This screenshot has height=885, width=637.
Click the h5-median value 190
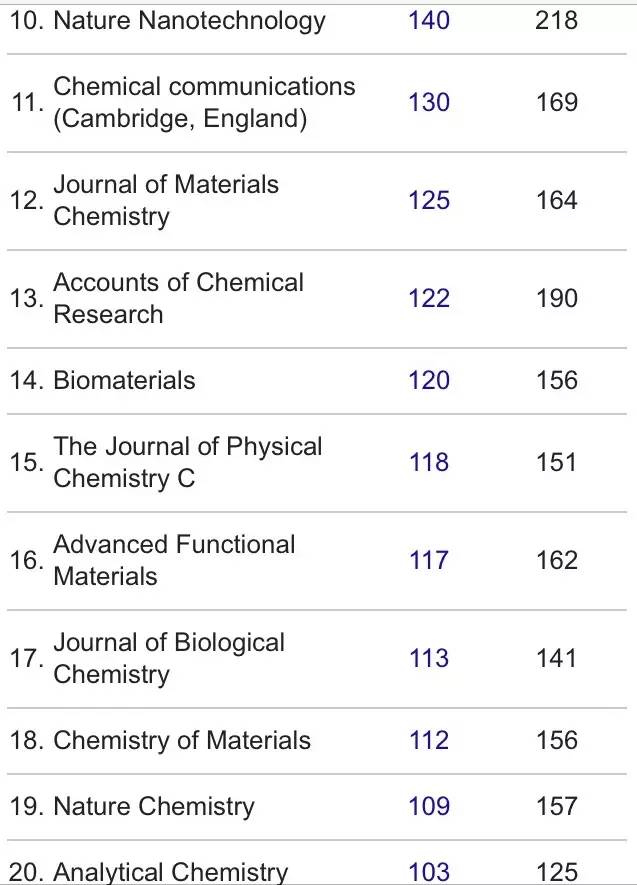[x=556, y=298]
